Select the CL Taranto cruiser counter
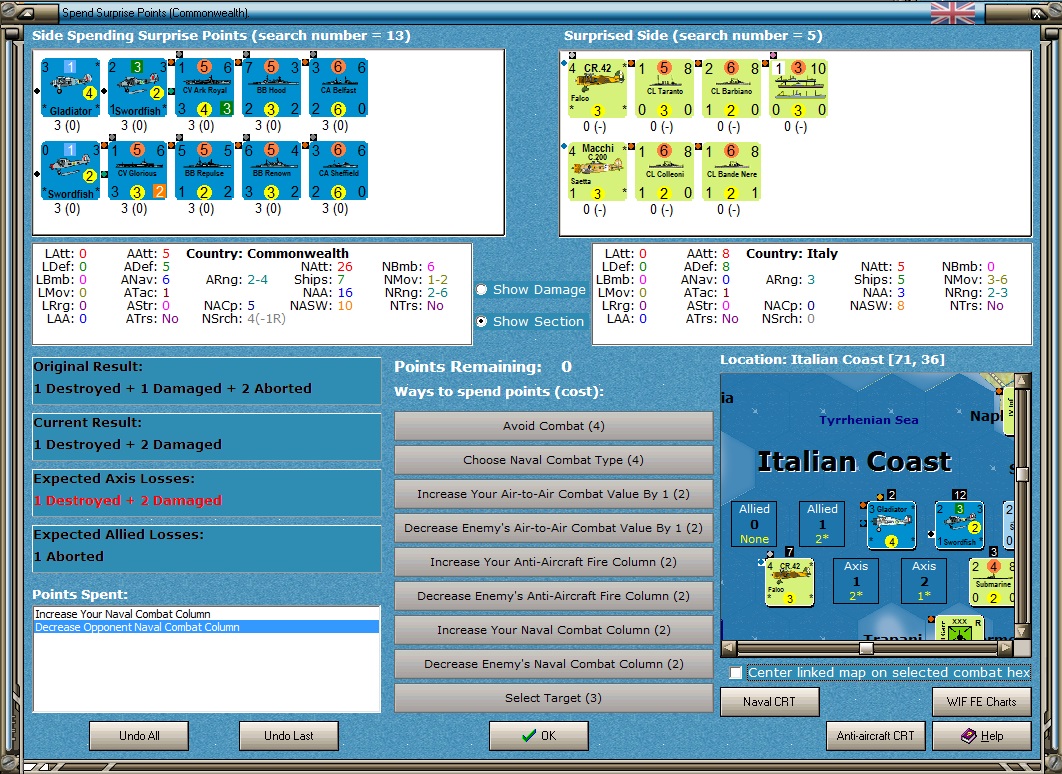The image size is (1062, 774). [664, 88]
